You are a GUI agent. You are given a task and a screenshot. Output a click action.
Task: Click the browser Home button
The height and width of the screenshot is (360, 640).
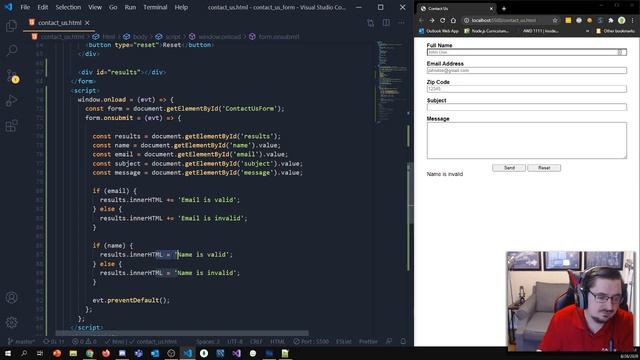[453, 20]
